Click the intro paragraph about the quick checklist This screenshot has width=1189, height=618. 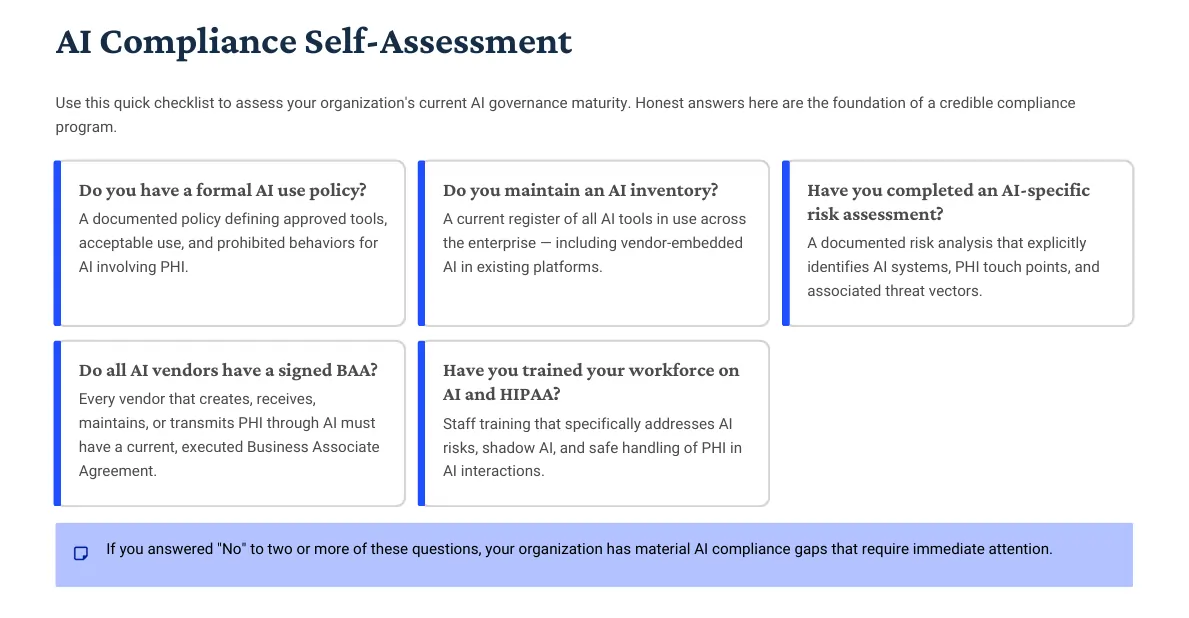tap(565, 115)
